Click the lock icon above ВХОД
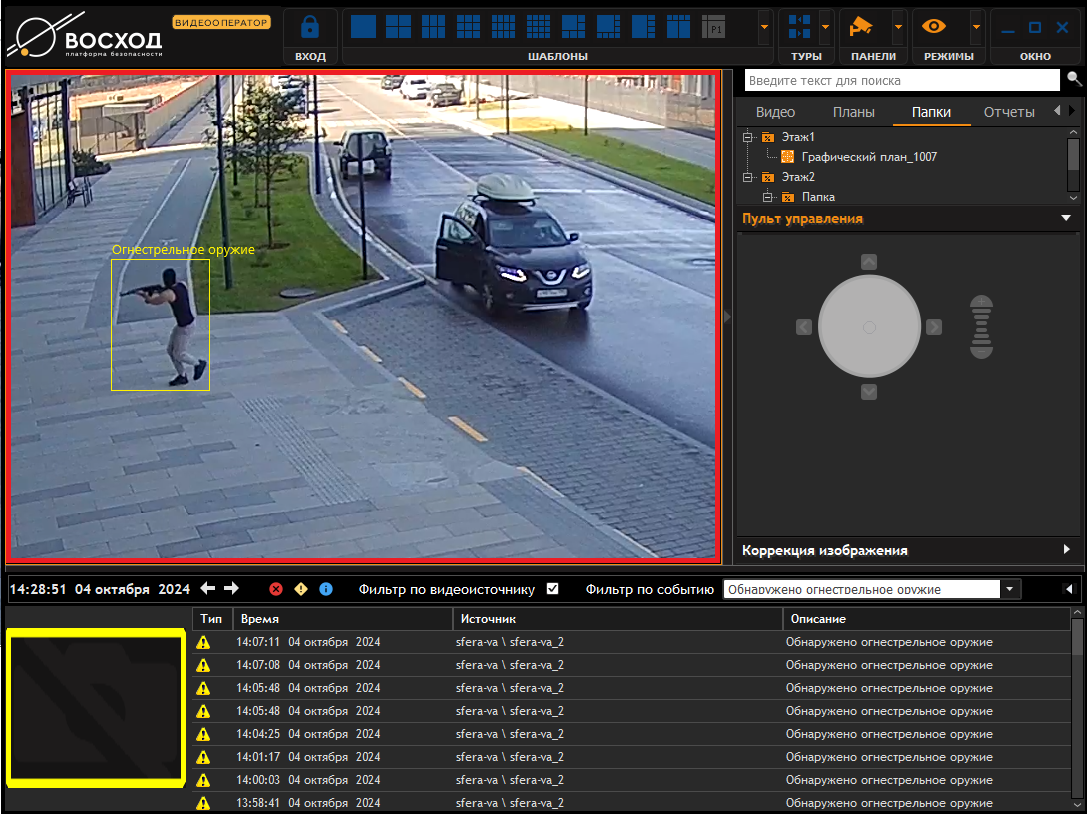Viewport: 1087px width, 814px height. tap(310, 27)
